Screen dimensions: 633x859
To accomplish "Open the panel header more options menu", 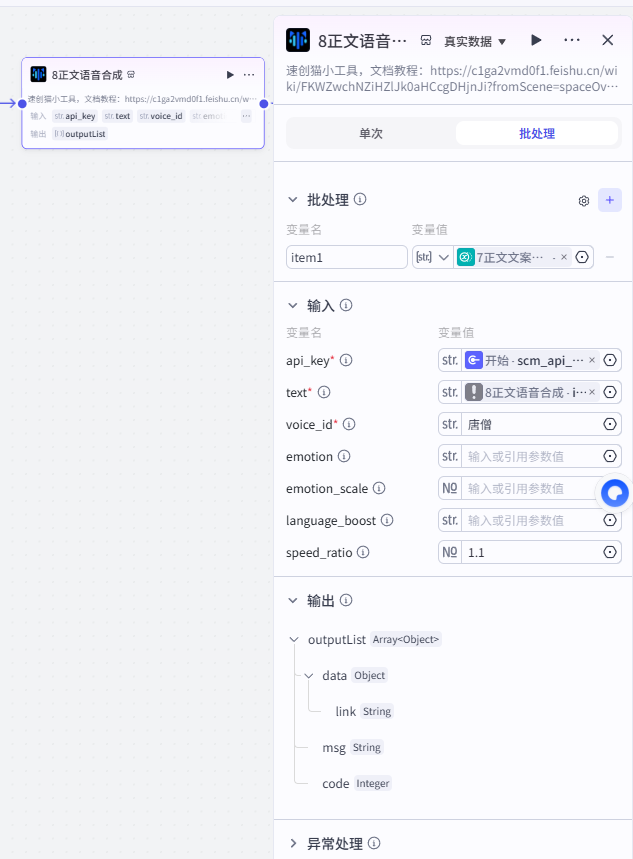I will pyautogui.click(x=572, y=40).
